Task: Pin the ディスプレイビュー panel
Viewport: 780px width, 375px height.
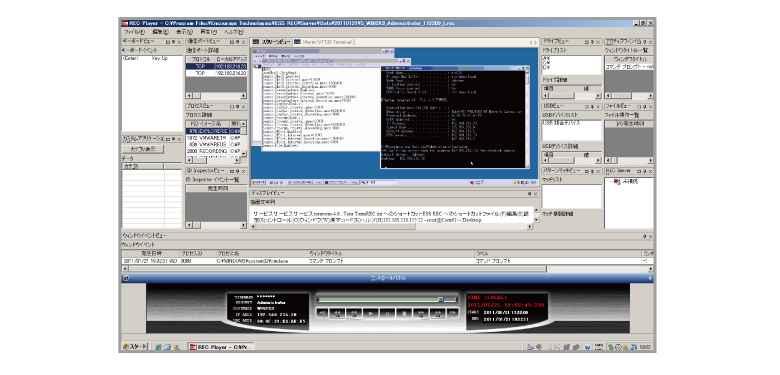Action: coord(529,193)
